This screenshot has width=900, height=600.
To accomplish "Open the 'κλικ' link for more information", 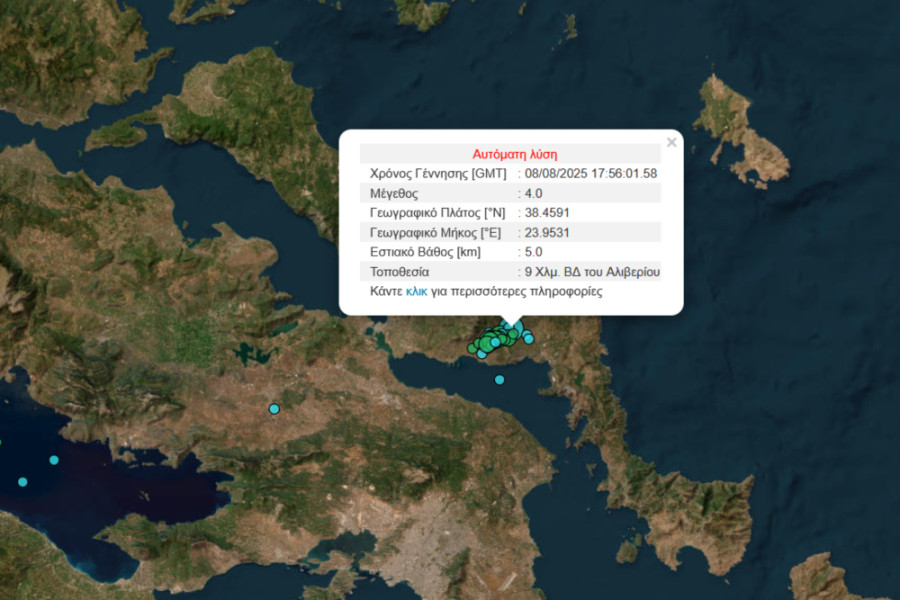I will point(416,292).
